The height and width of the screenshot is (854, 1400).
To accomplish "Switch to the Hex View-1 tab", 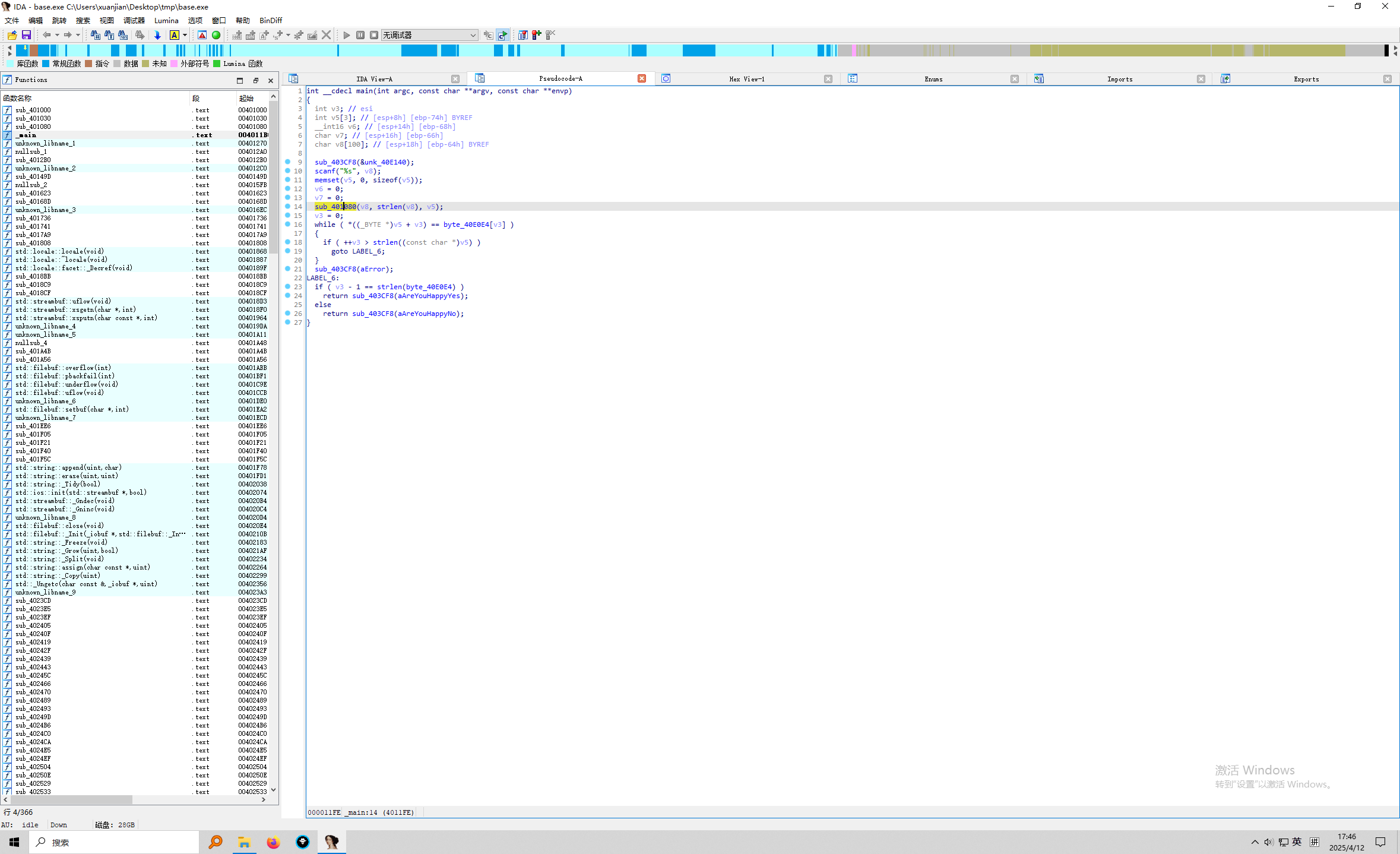I will click(x=746, y=79).
